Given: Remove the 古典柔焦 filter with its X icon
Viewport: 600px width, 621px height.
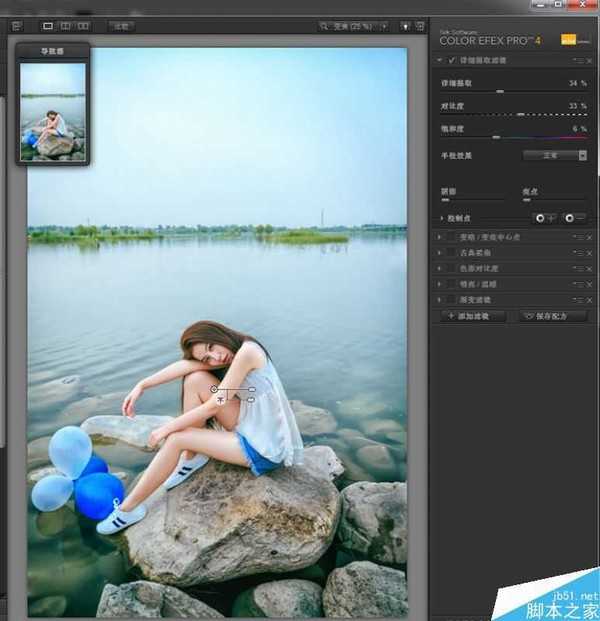Looking at the screenshot, I should click(x=589, y=253).
